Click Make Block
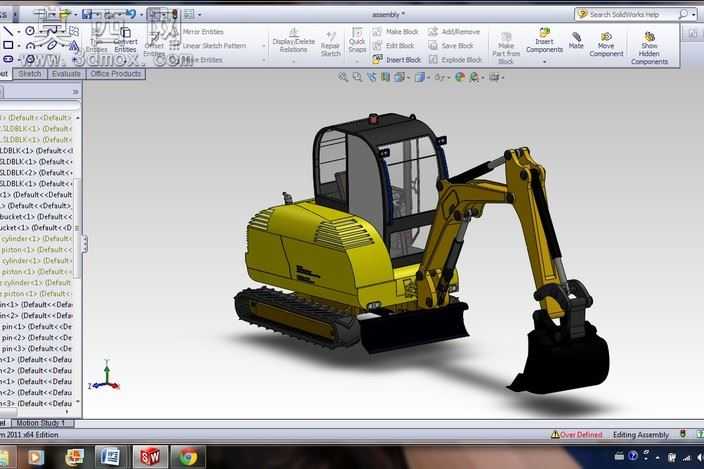The width and height of the screenshot is (704, 469). (x=396, y=31)
